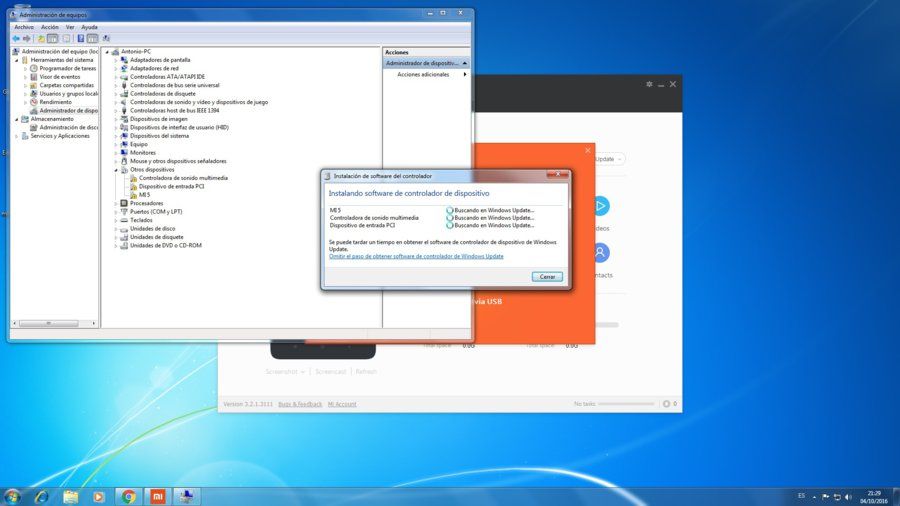Click horizontal scrollbar thumb in left tree pane

coord(49,324)
